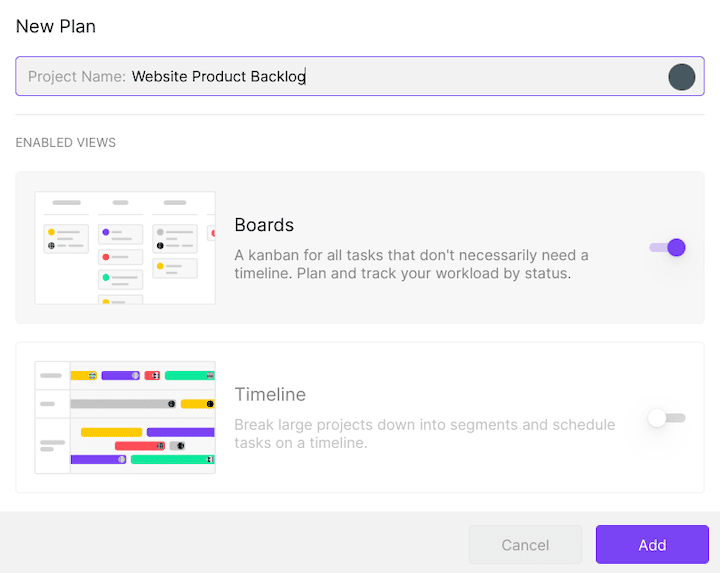Viewport: 720px width, 573px height.
Task: Click the Project Name input field
Action: tap(360, 76)
